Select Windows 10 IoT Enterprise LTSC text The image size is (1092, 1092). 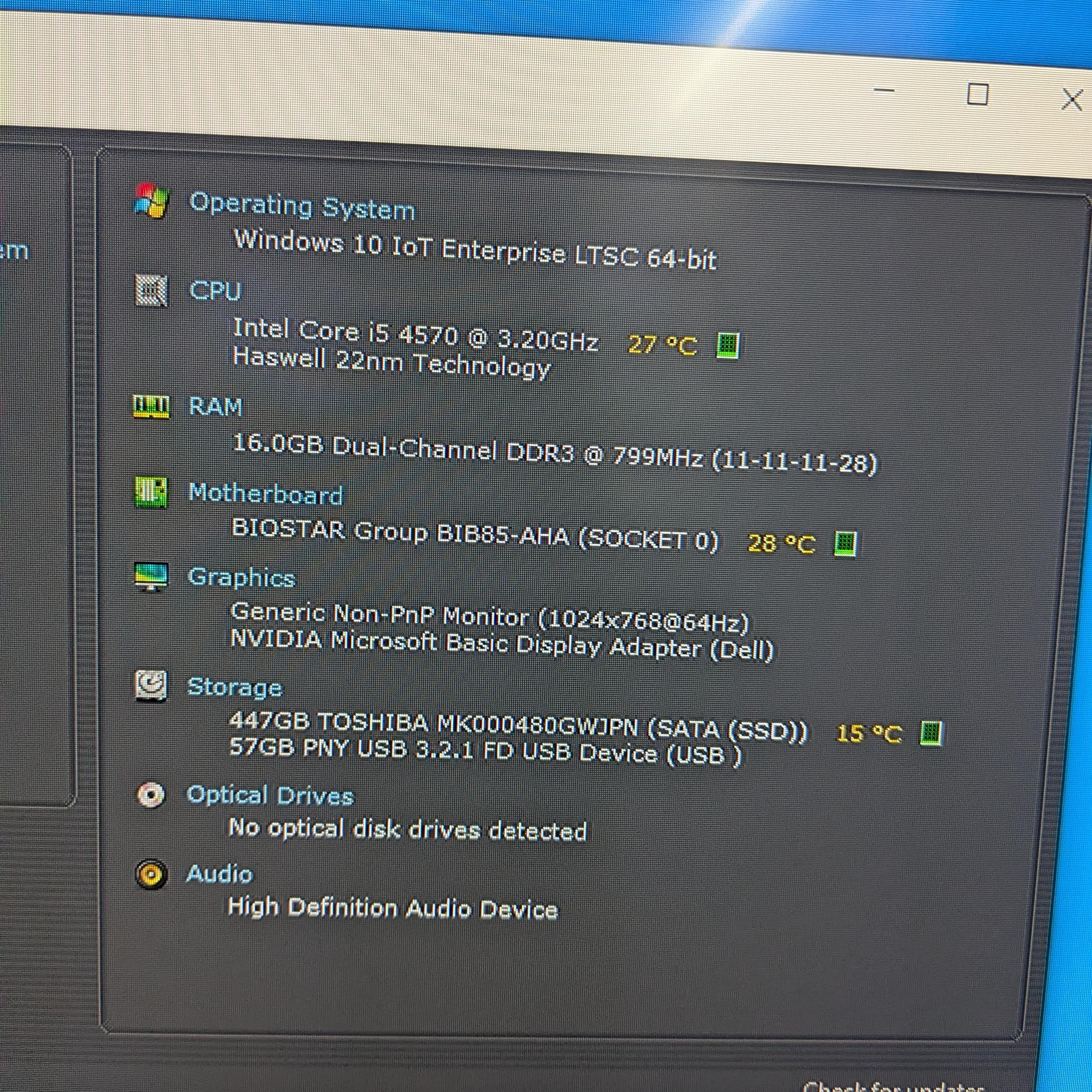pyautogui.click(x=475, y=250)
